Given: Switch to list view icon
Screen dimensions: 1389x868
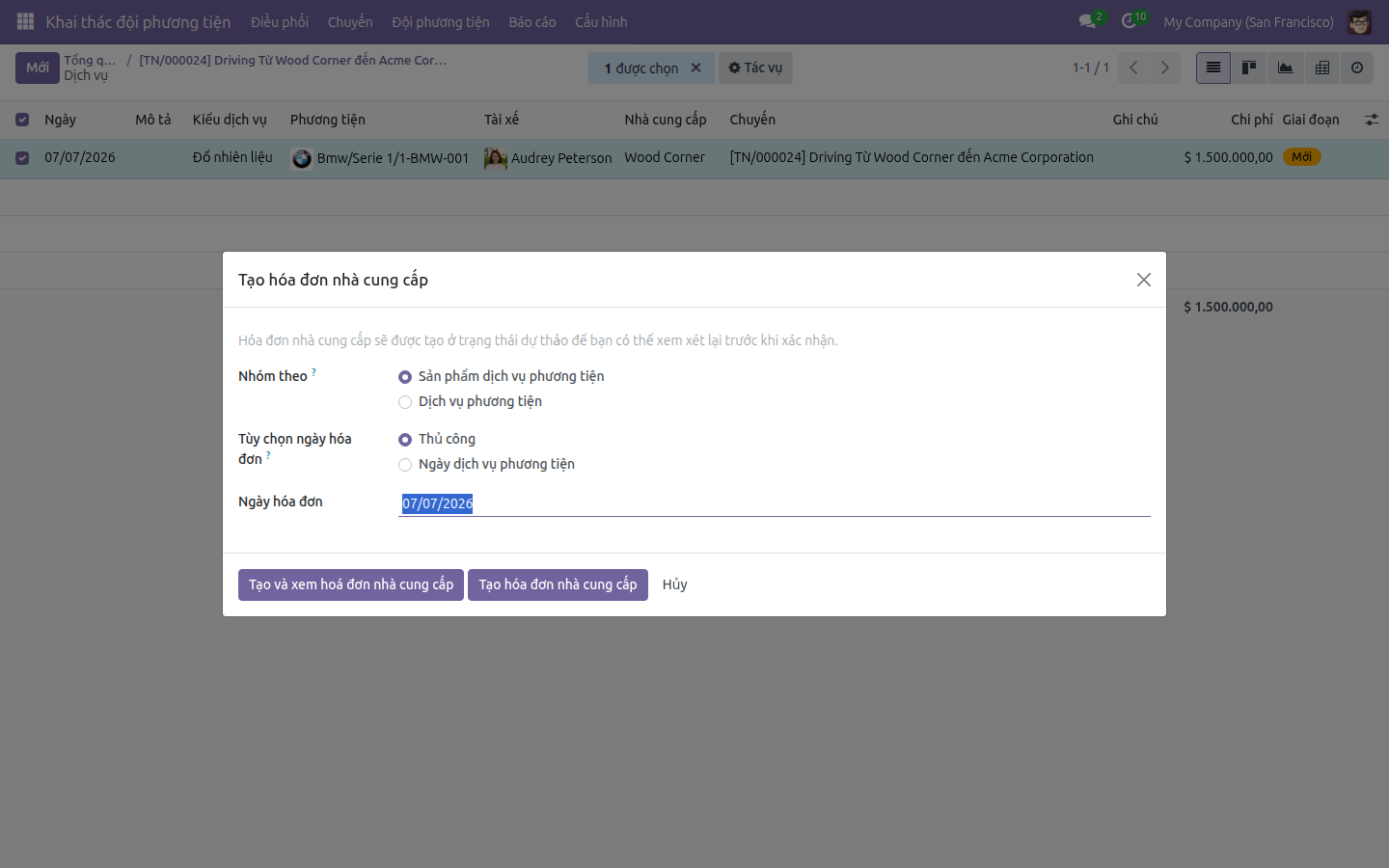Looking at the screenshot, I should [x=1213, y=68].
